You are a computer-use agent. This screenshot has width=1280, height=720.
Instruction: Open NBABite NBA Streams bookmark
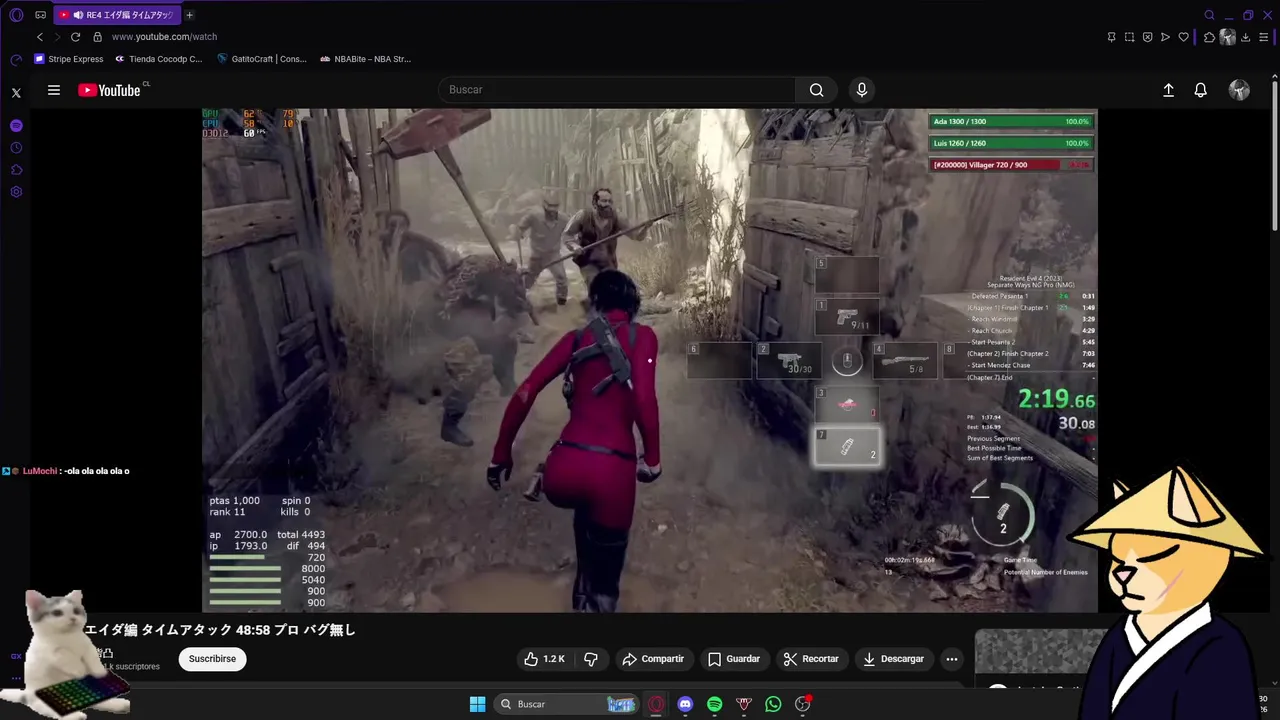(365, 59)
